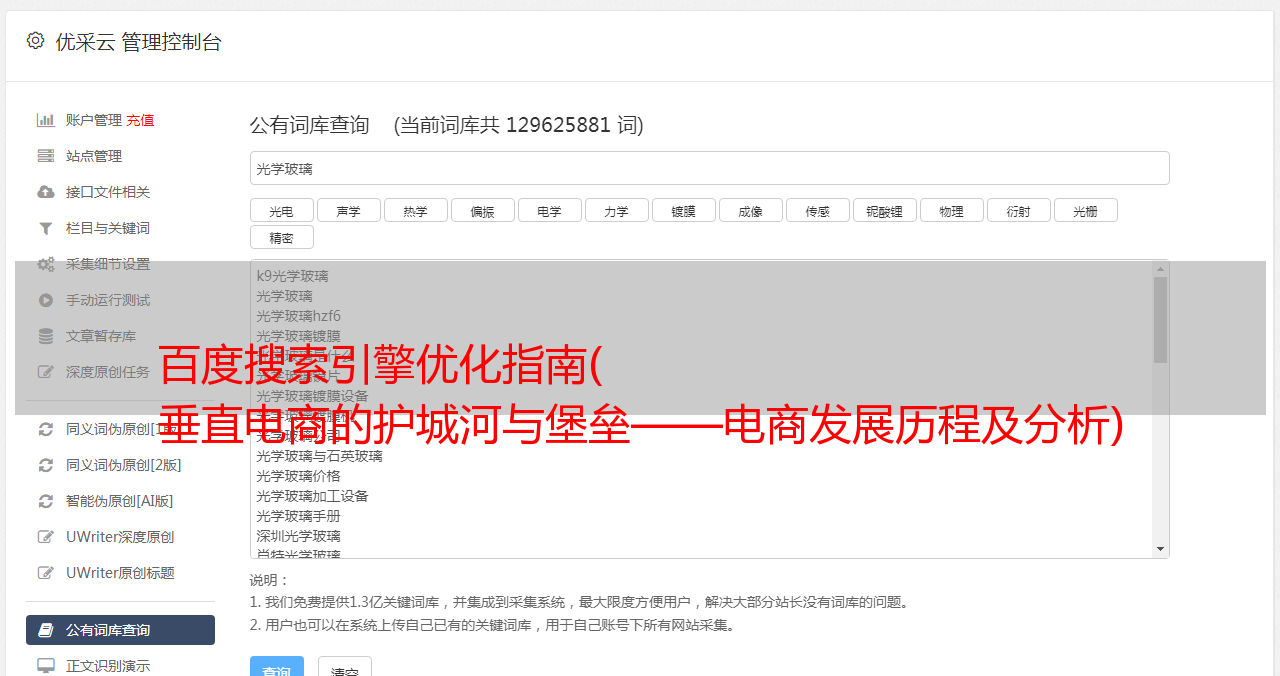Open 深度原创任务 menu item
The width and height of the screenshot is (1280, 676).
tap(108, 372)
